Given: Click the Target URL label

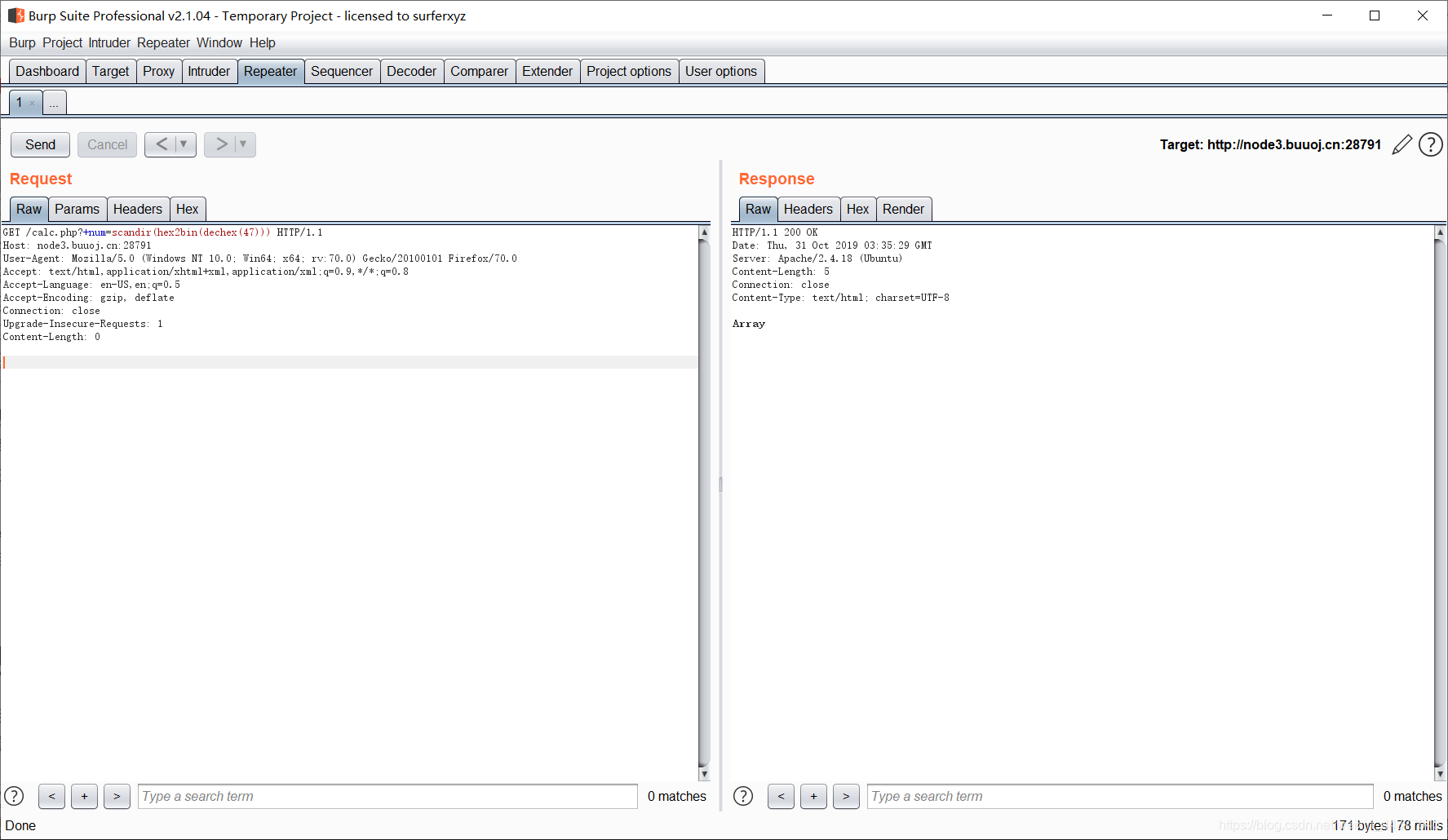Looking at the screenshot, I should pos(1270,144).
